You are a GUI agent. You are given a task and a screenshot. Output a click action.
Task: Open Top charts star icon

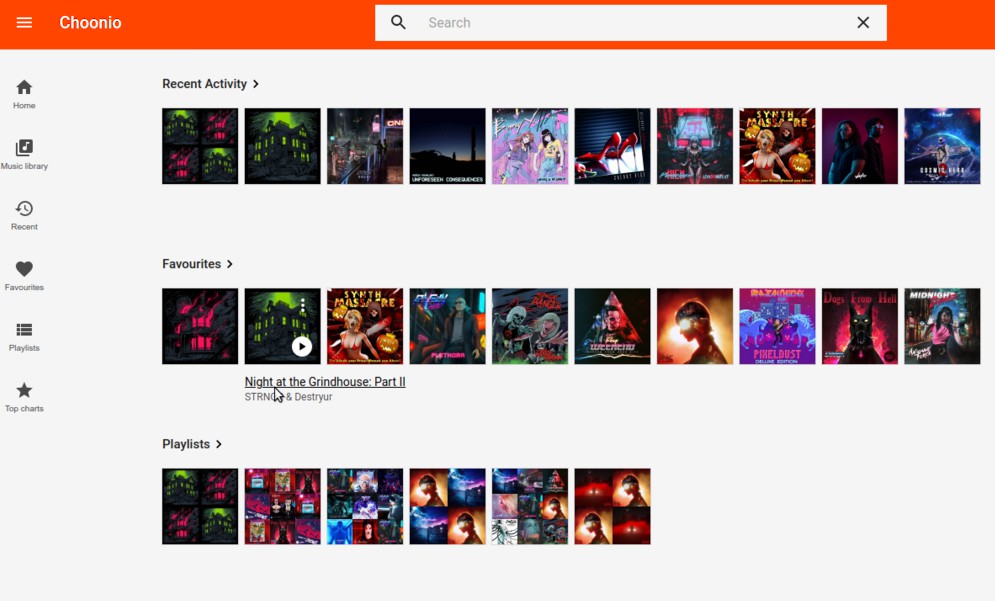(x=24, y=396)
